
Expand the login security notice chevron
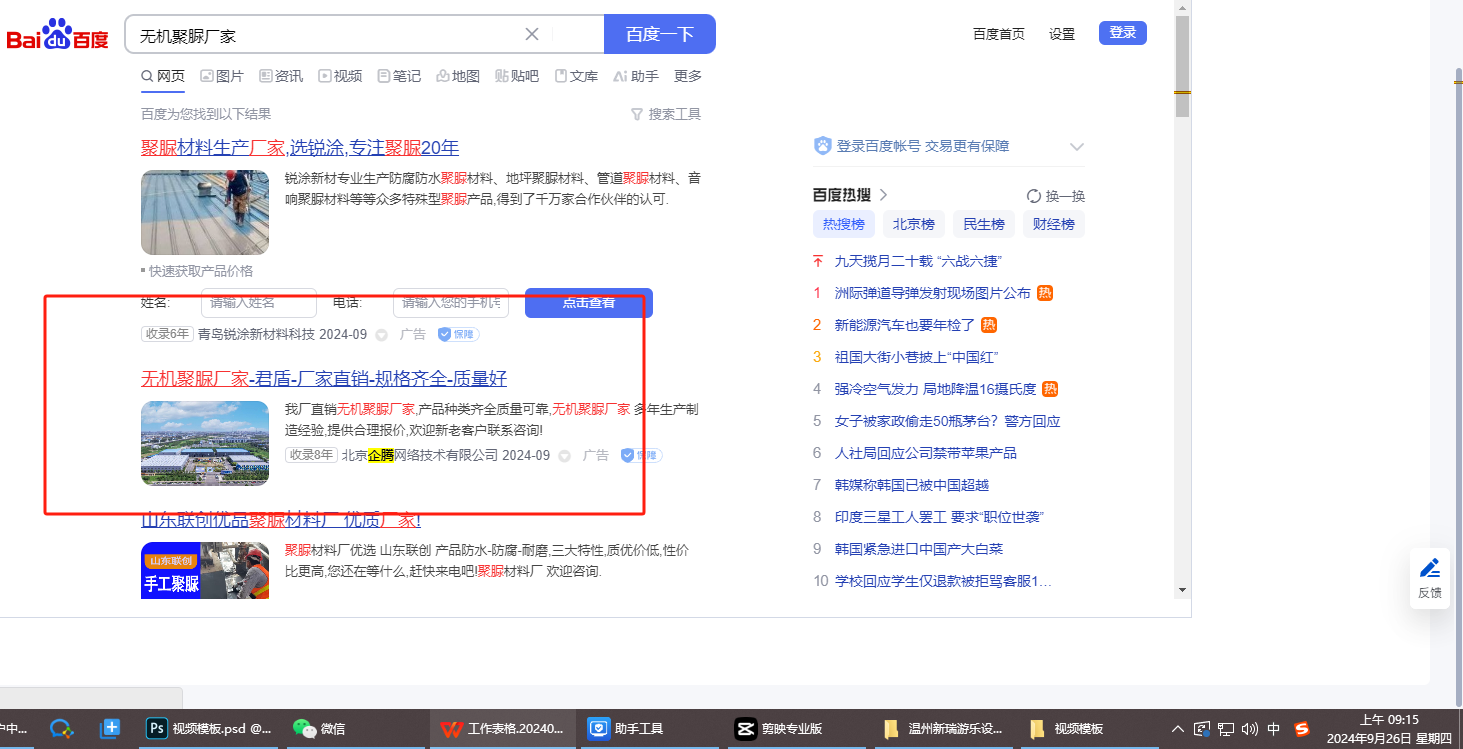click(1076, 146)
